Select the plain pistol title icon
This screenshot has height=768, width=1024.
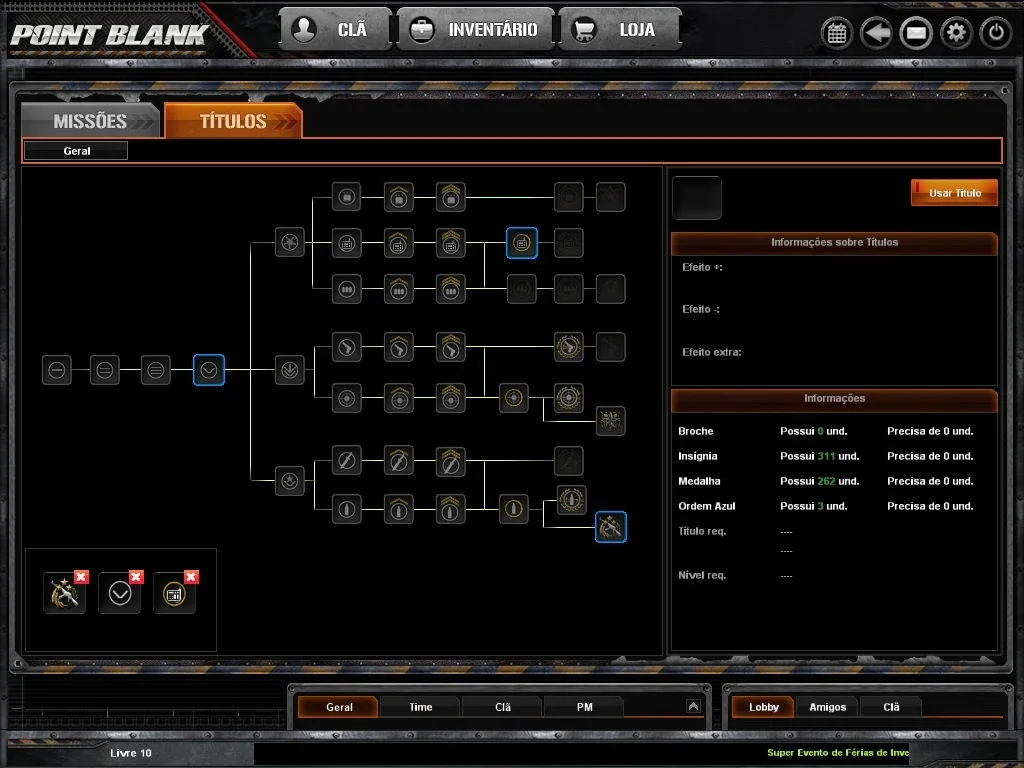click(x=347, y=347)
